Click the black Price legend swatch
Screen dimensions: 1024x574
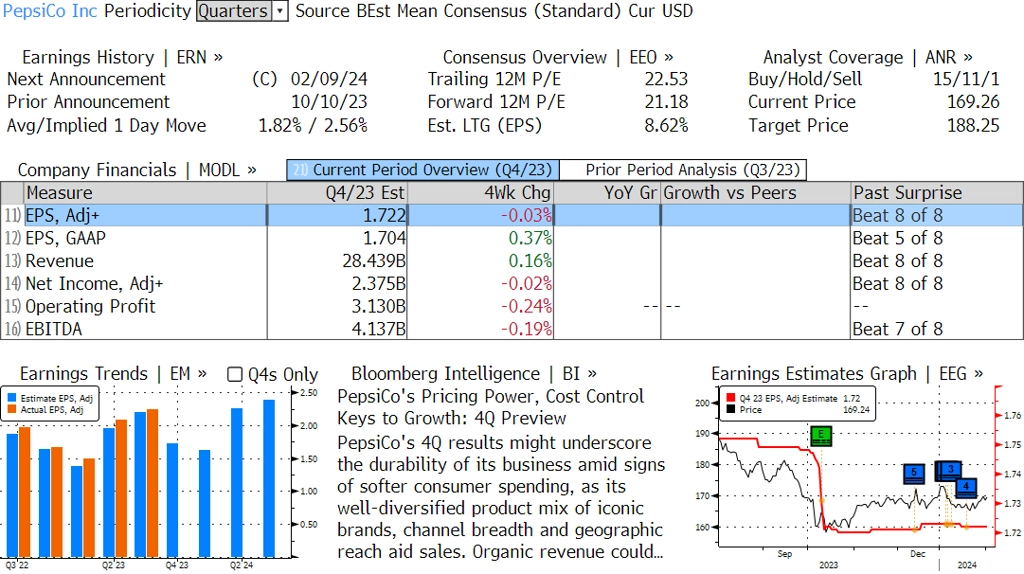(731, 409)
